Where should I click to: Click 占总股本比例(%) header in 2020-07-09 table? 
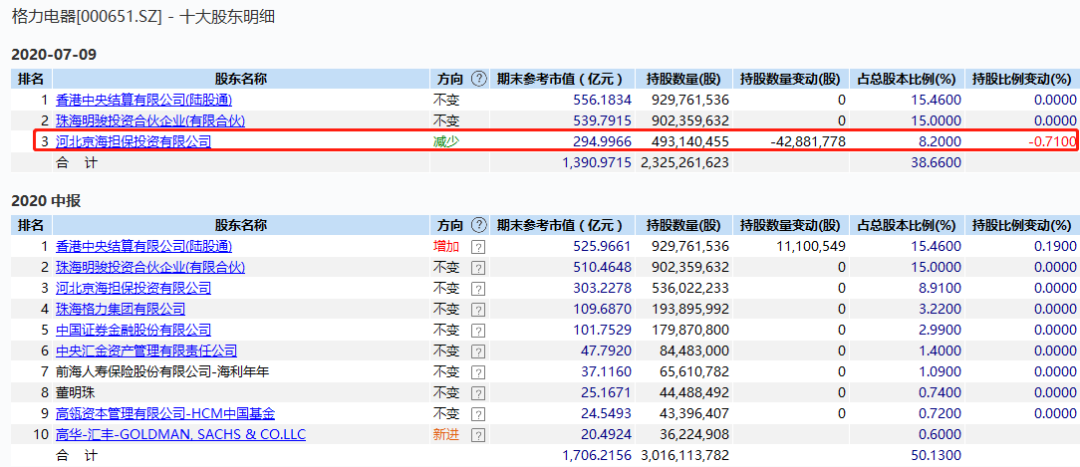click(907, 79)
